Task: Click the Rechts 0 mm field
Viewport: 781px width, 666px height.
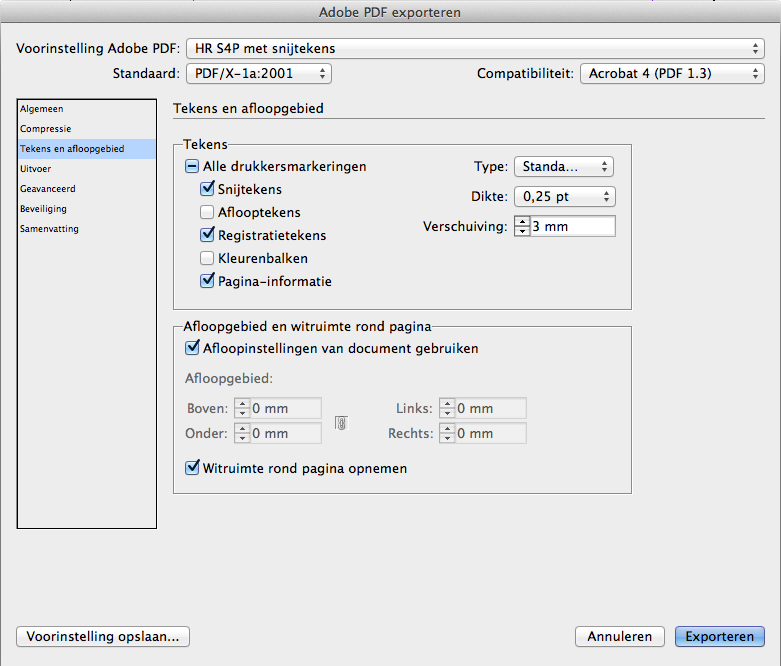Action: click(x=491, y=433)
